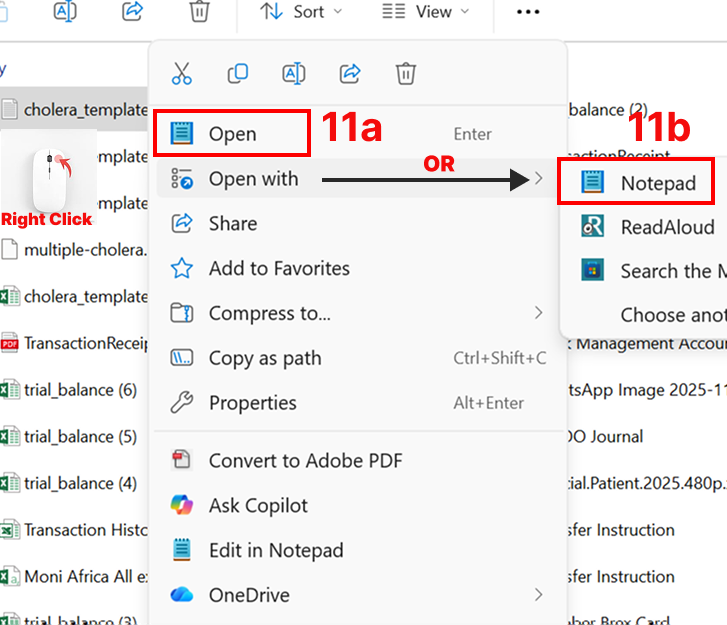Choose Ask Copilot

tap(357, 505)
